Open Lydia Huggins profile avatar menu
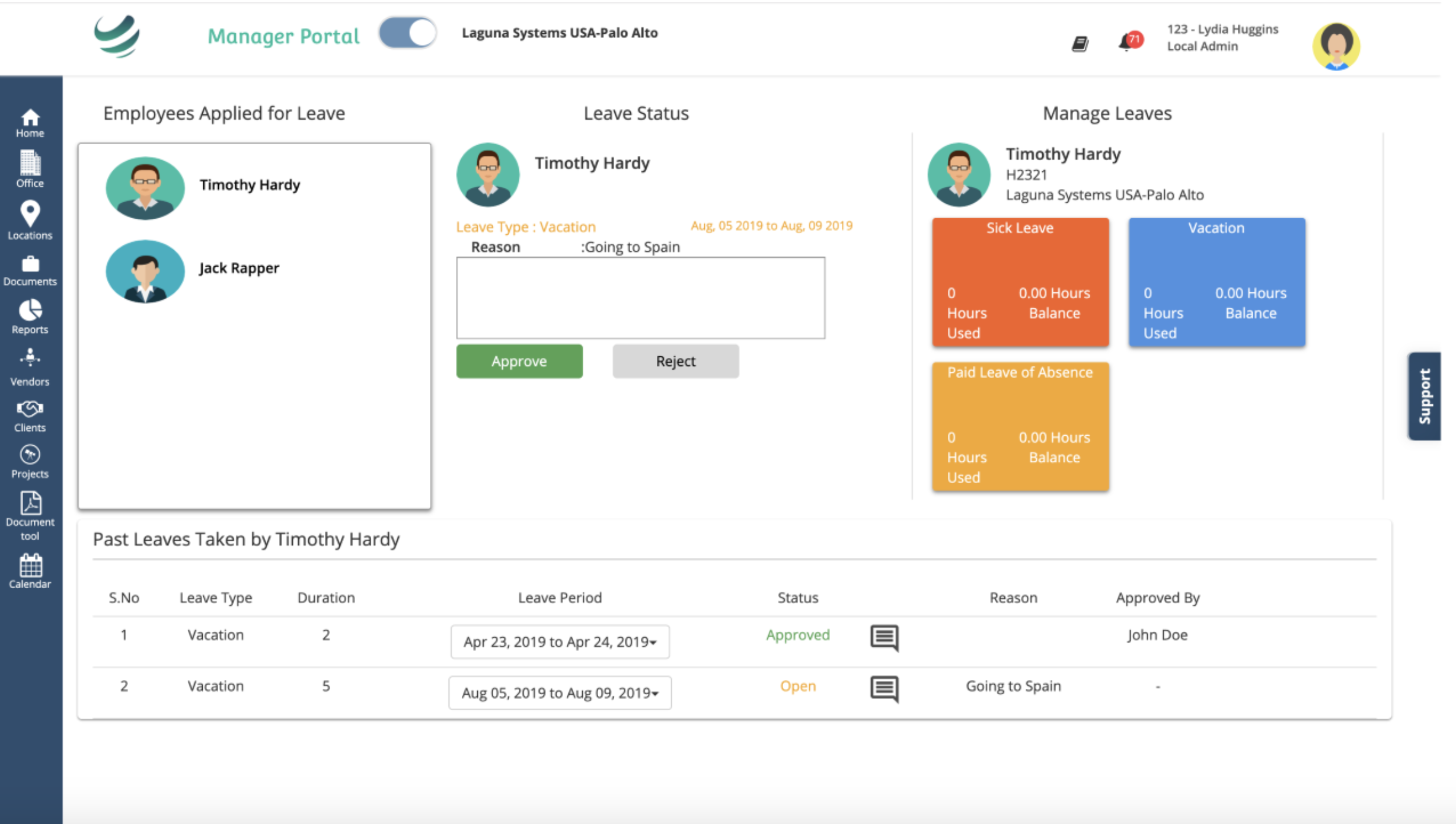This screenshot has width=1456, height=824. point(1336,46)
